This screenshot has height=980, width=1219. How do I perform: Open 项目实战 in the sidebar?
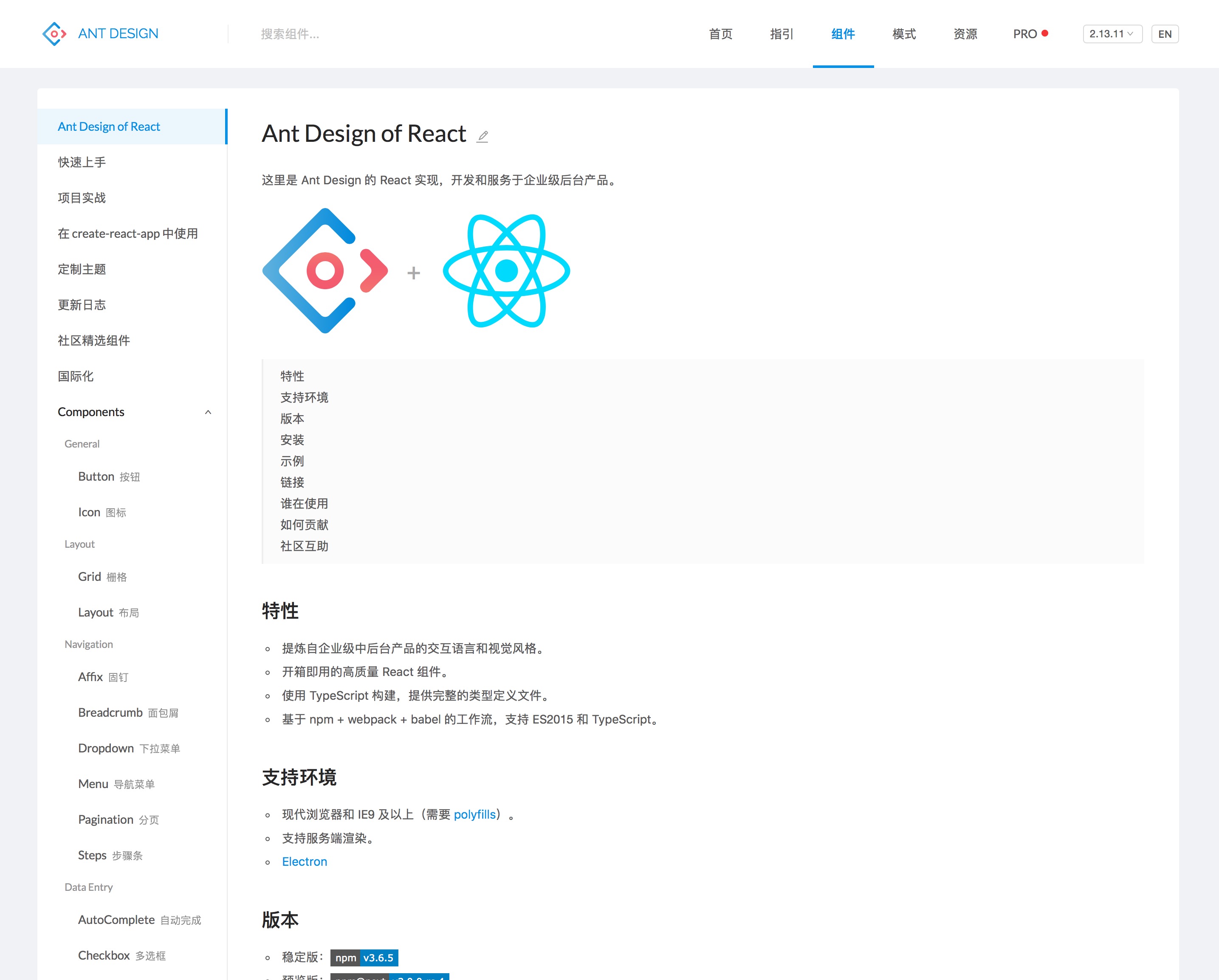(132, 198)
